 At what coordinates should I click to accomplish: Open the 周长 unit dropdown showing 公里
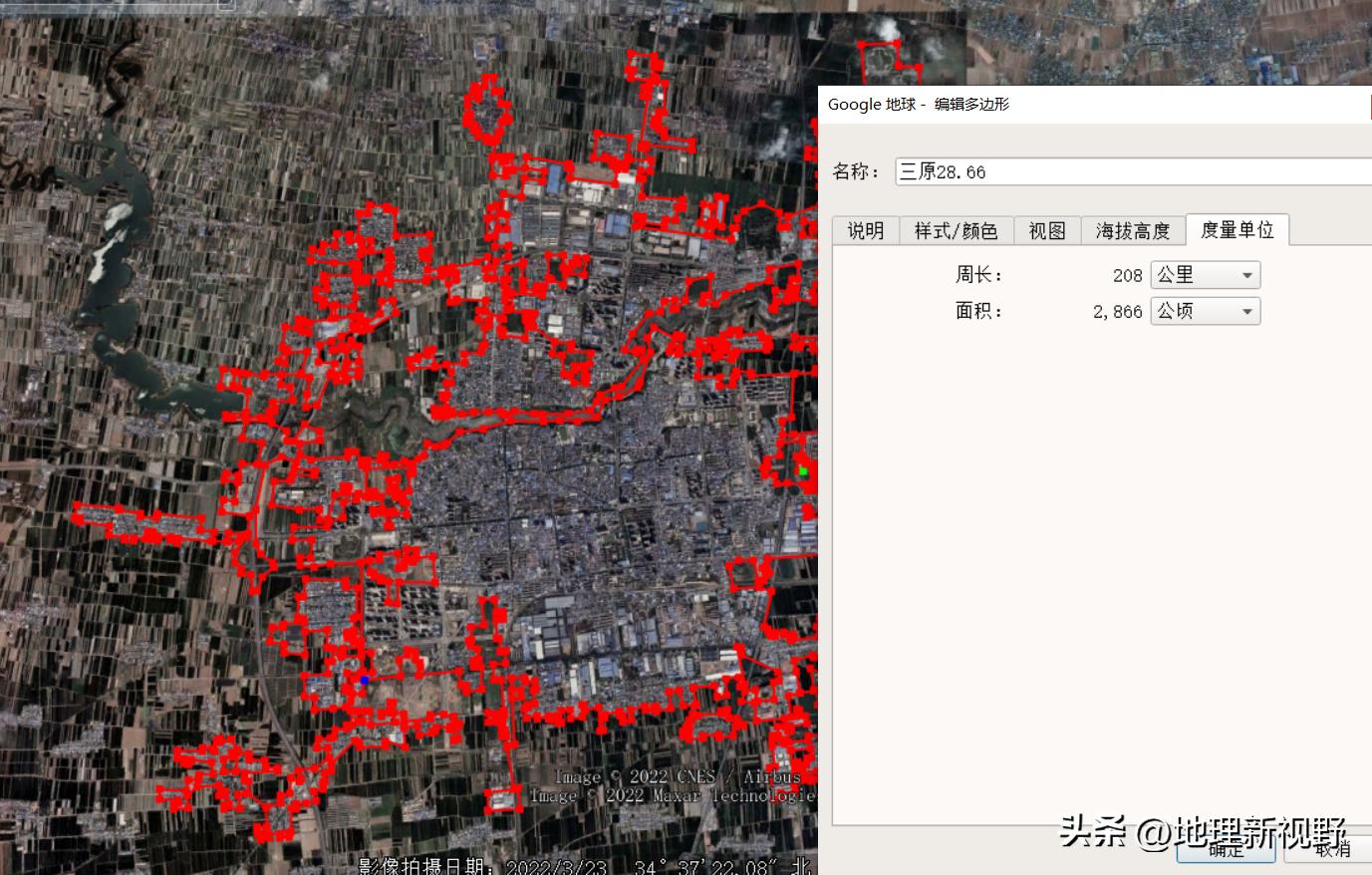pyautogui.click(x=1205, y=274)
